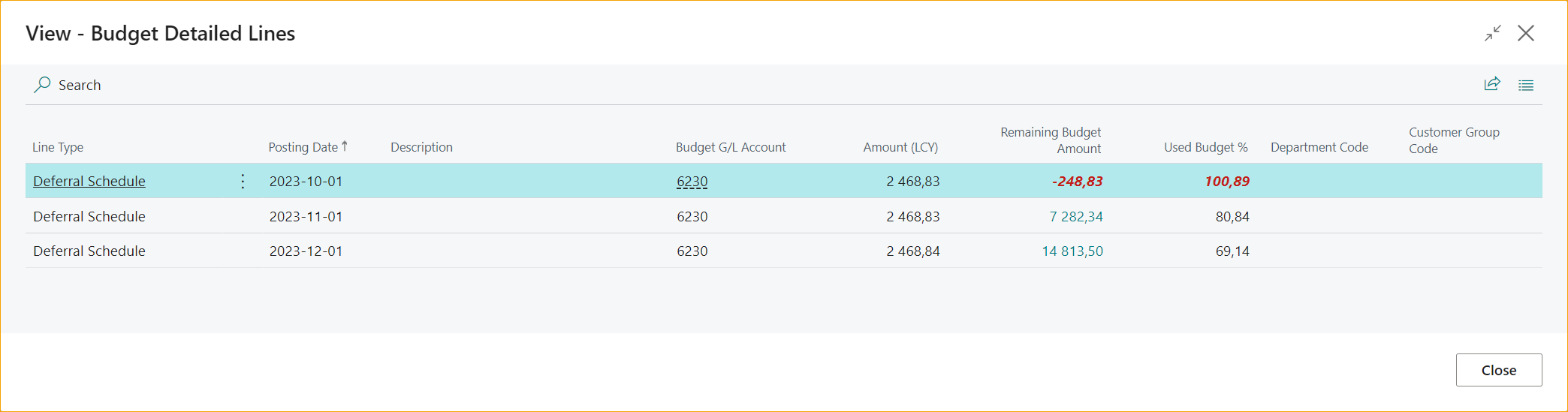Click the Amount (LCY) column header
1568x412 pixels.
pyautogui.click(x=900, y=147)
